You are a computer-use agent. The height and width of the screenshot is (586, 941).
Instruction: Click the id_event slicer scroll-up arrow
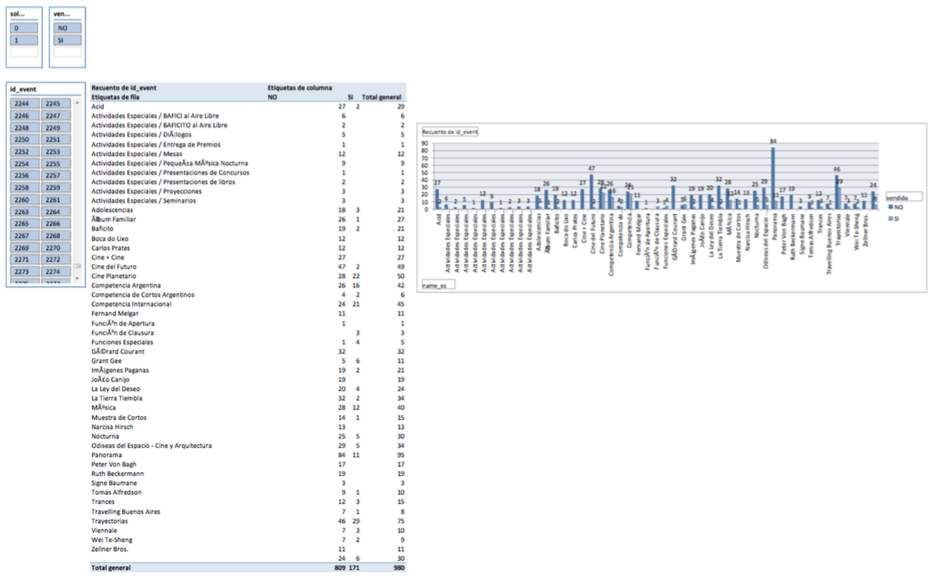click(77, 103)
